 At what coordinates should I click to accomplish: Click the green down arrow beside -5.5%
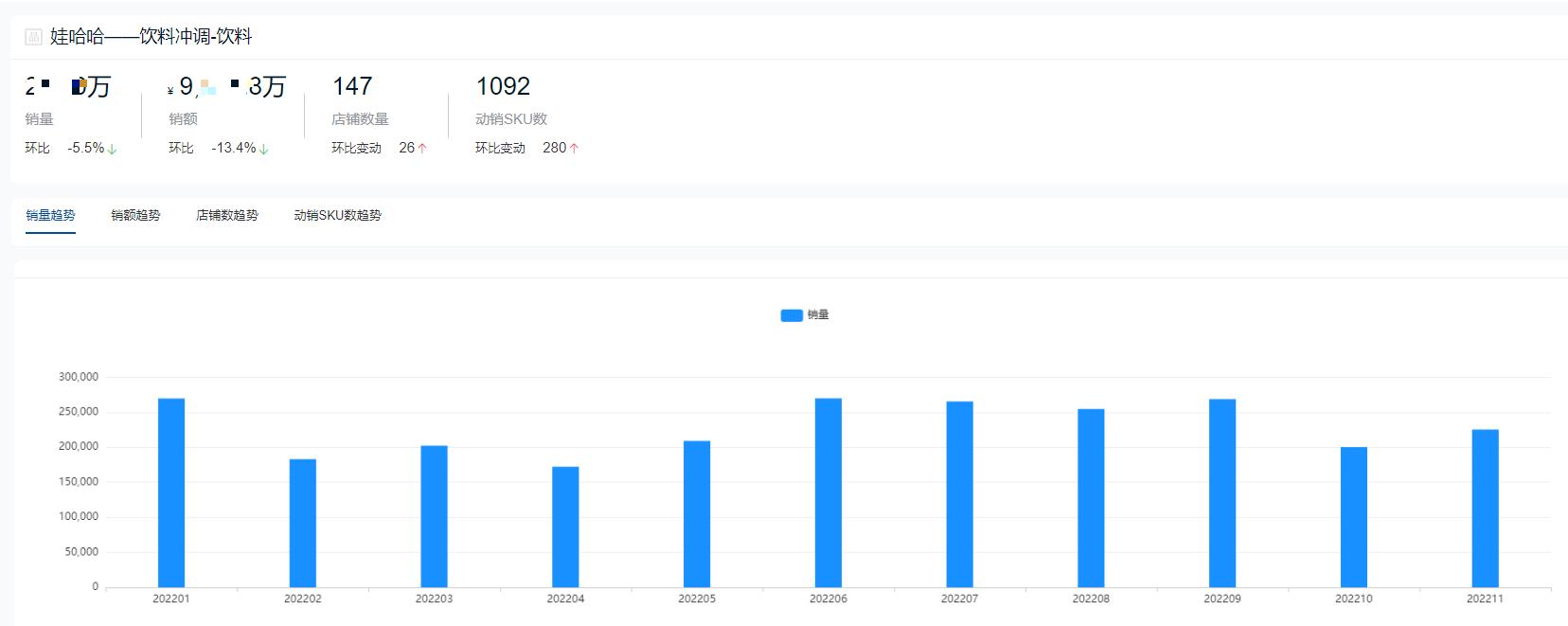click(x=113, y=149)
